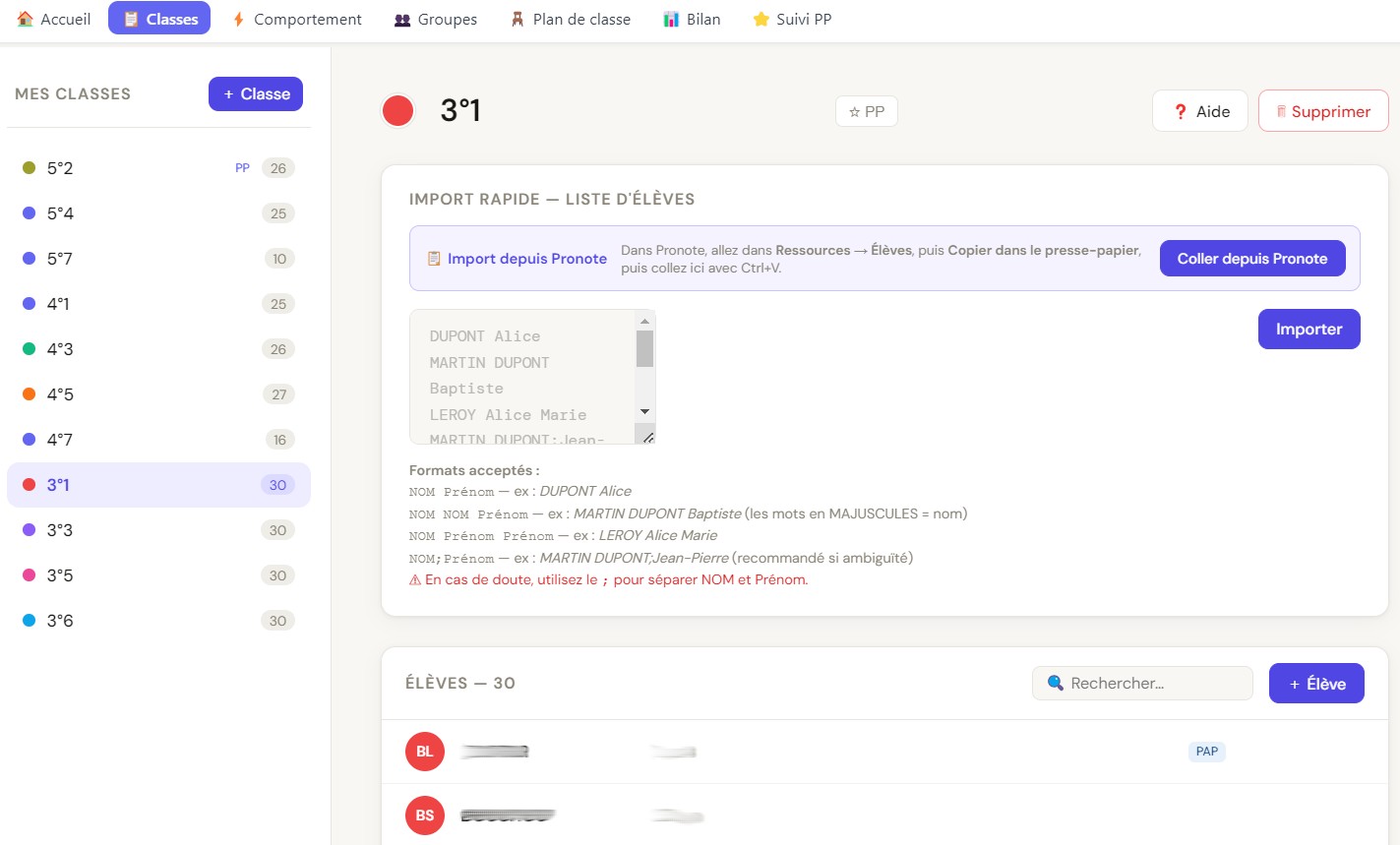
Task: Toggle the PP star for class 3°1
Action: pyautogui.click(x=866, y=112)
